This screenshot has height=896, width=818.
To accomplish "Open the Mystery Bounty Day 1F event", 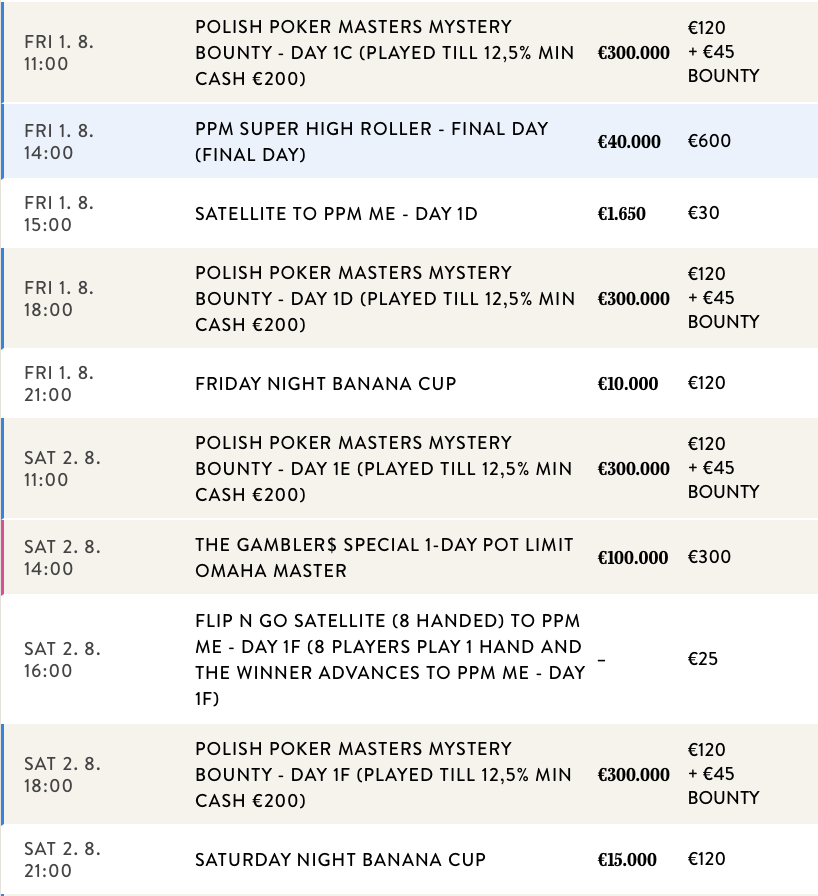I will 384,774.
